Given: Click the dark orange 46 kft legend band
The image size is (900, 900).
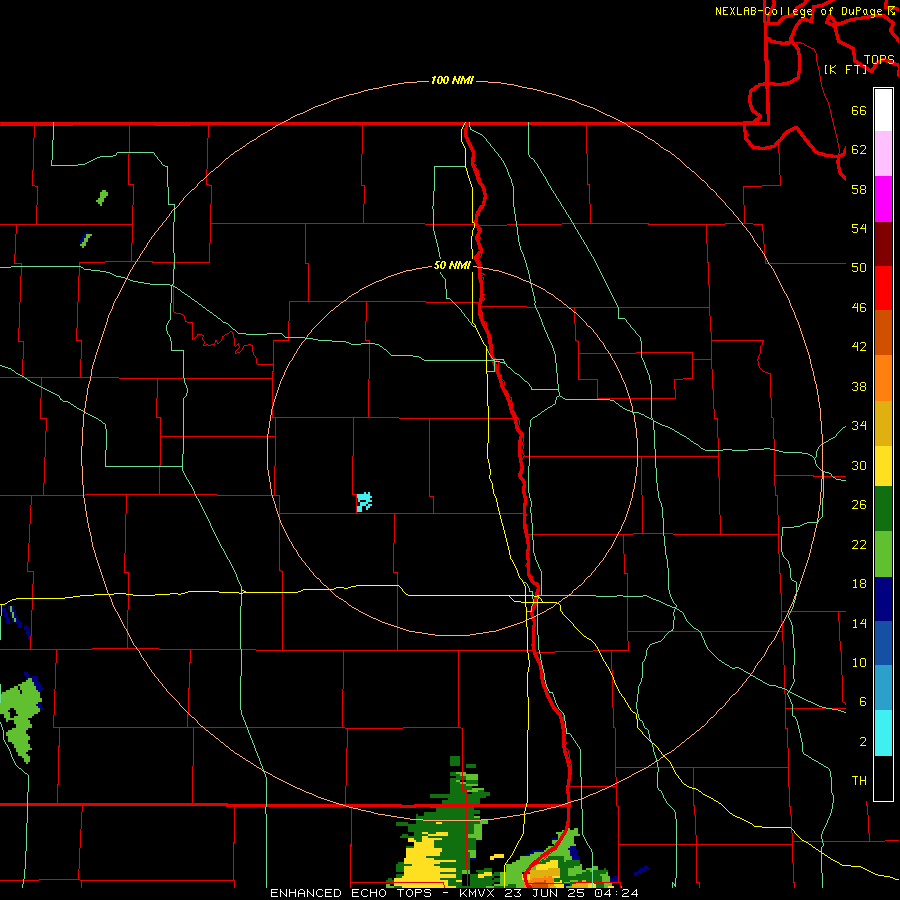Looking at the screenshot, I should 883,333.
